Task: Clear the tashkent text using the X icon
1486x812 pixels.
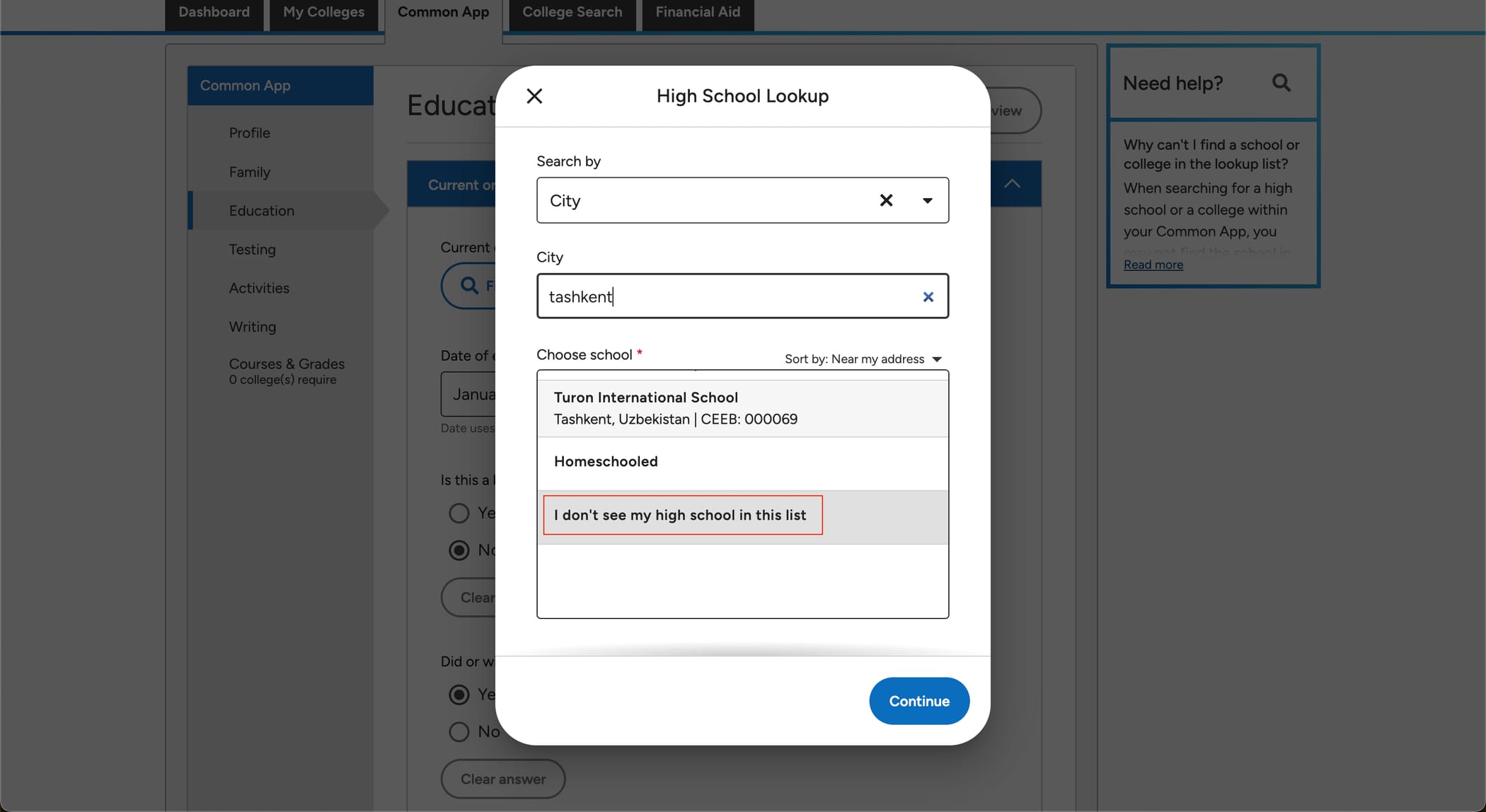Action: point(928,296)
